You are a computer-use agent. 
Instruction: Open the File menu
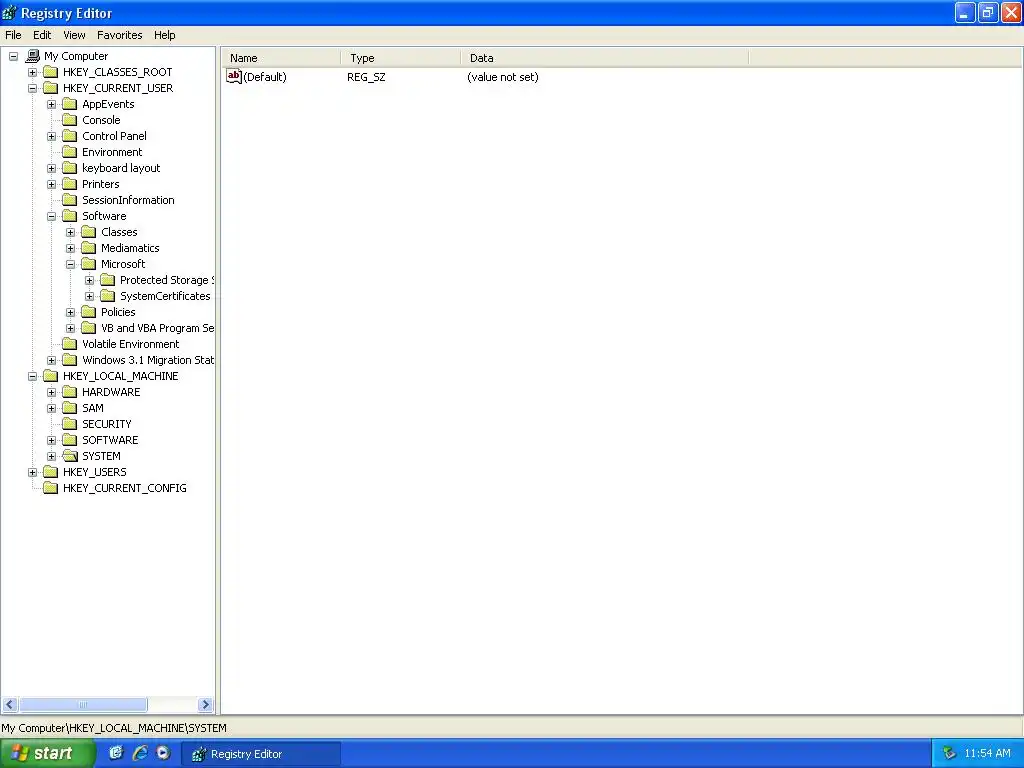pos(13,35)
